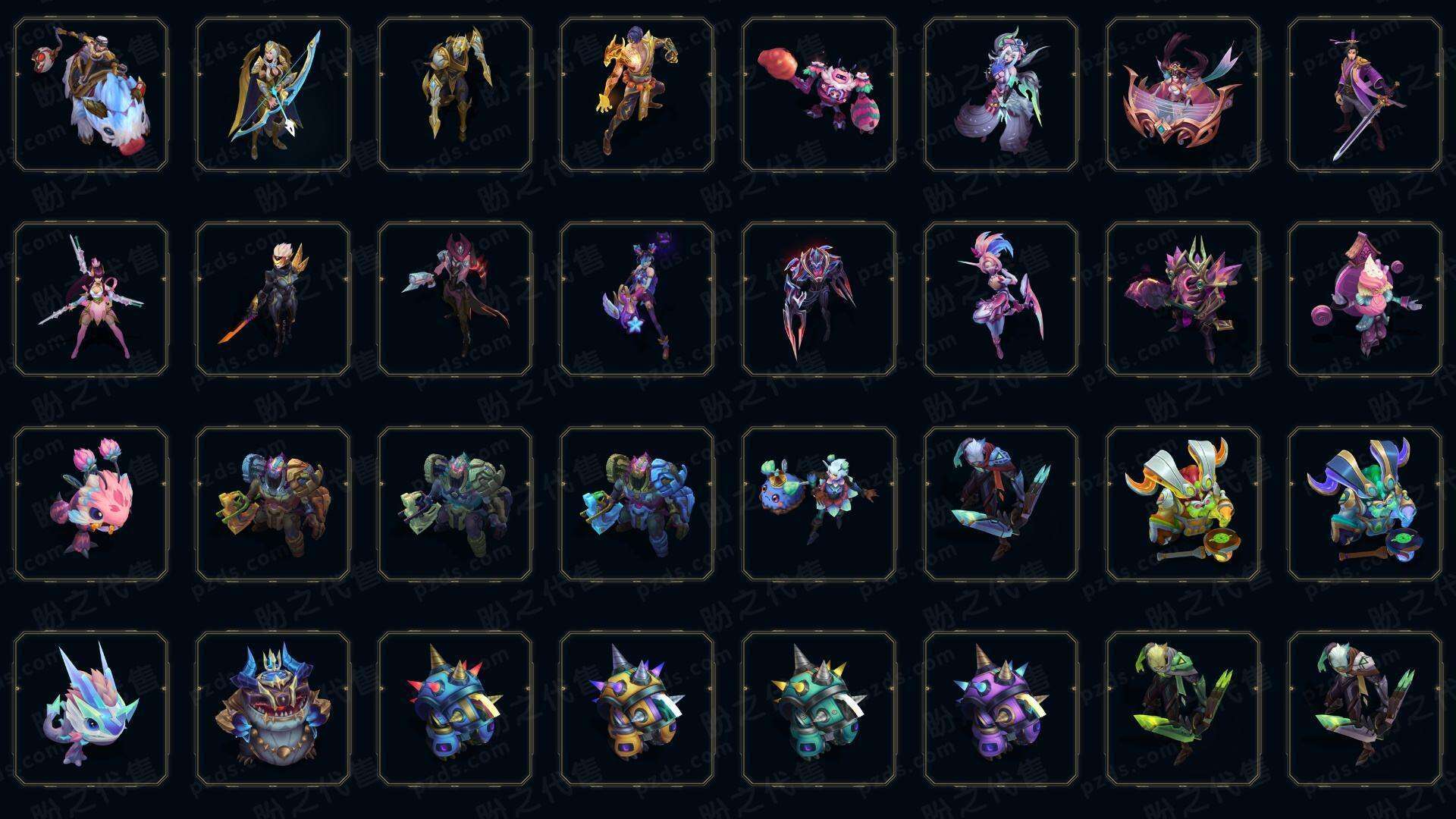Image resolution: width=1456 pixels, height=819 pixels.
Task: Select the character riding the ornate boat
Action: click(1183, 94)
